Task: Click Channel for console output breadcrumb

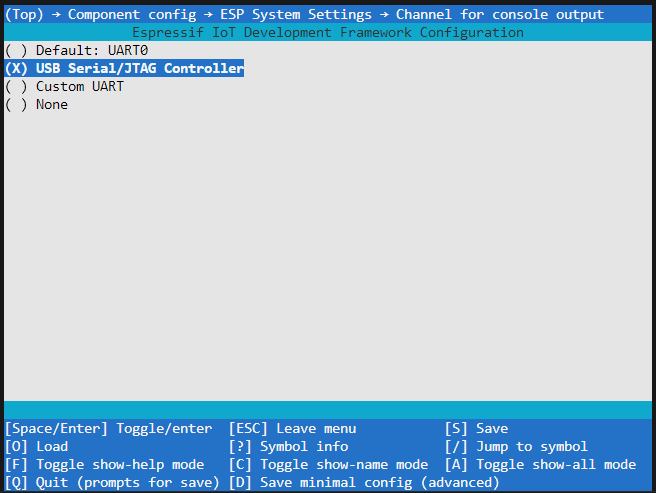Action: pos(499,15)
